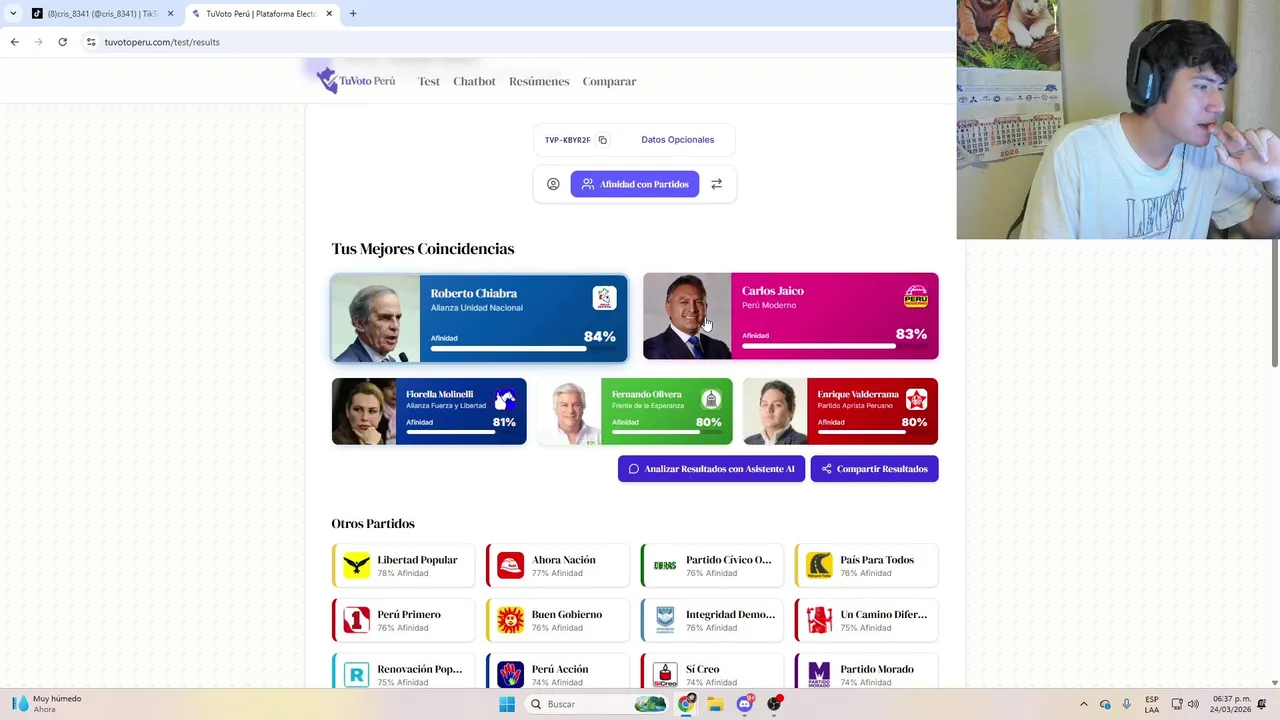Click Analizar Resultados con Asistente AI
Image resolution: width=1280 pixels, height=720 pixels.
[711, 469]
